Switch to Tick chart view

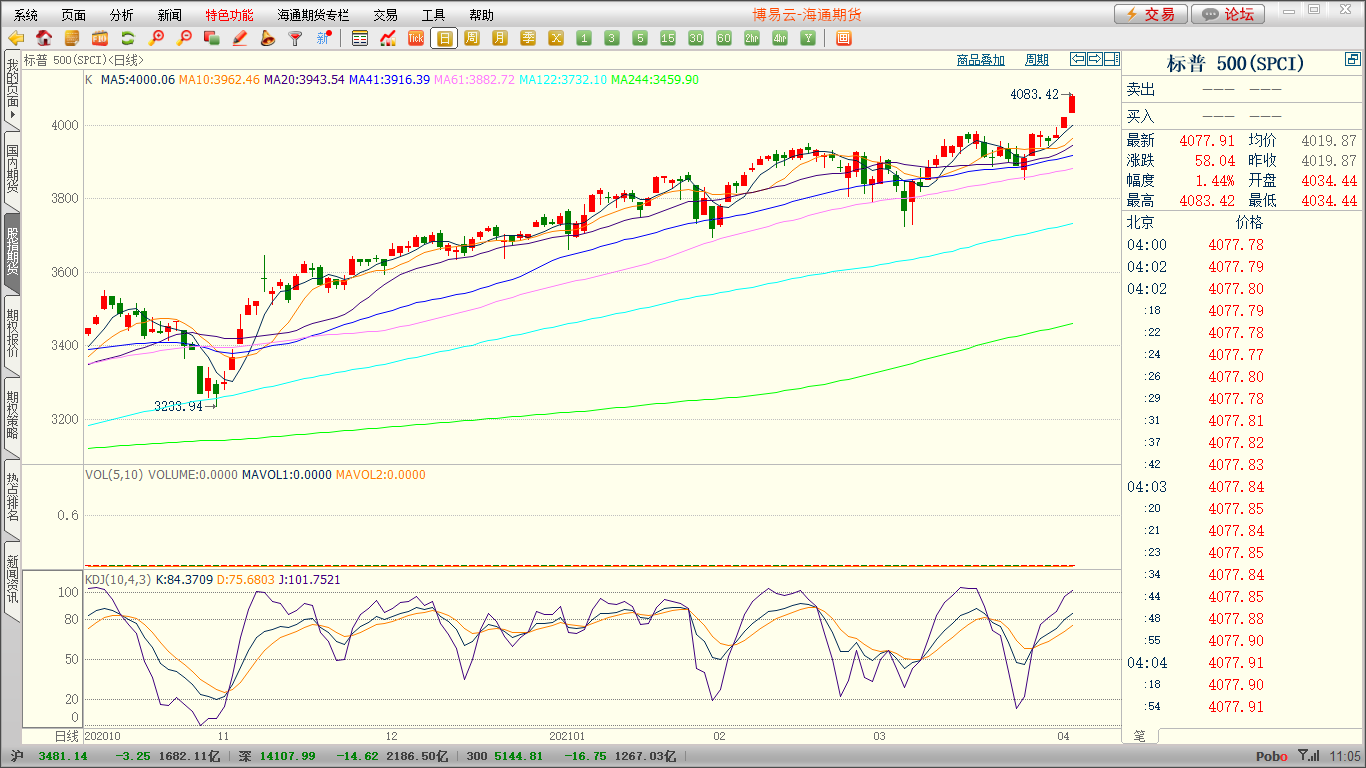point(416,38)
